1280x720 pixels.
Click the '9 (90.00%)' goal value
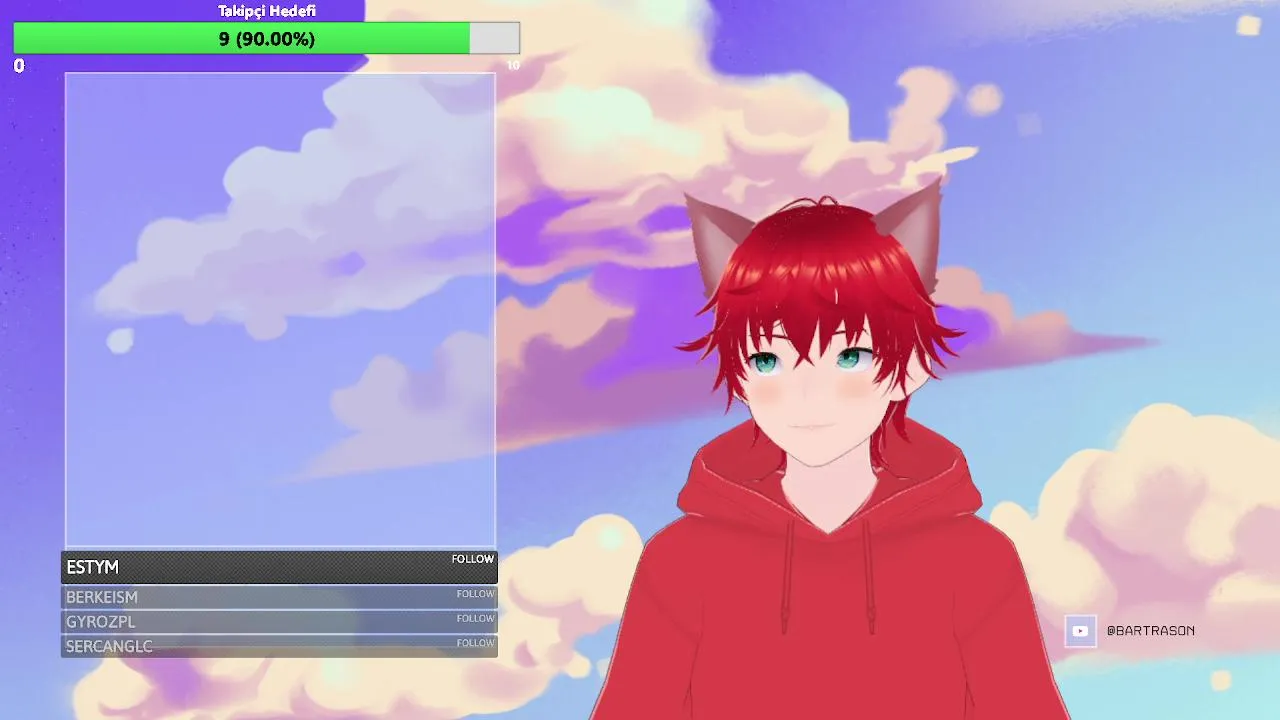coord(267,39)
